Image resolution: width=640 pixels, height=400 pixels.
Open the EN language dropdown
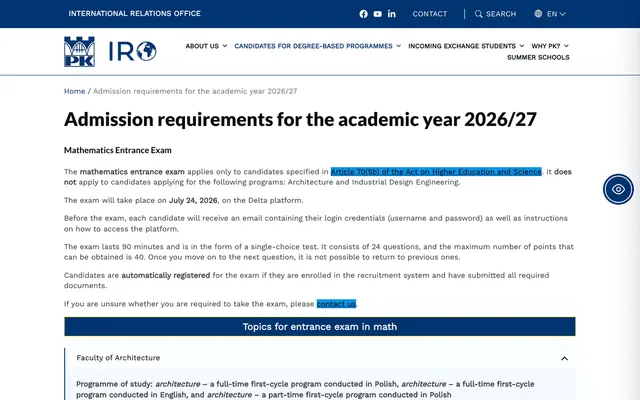(x=556, y=14)
